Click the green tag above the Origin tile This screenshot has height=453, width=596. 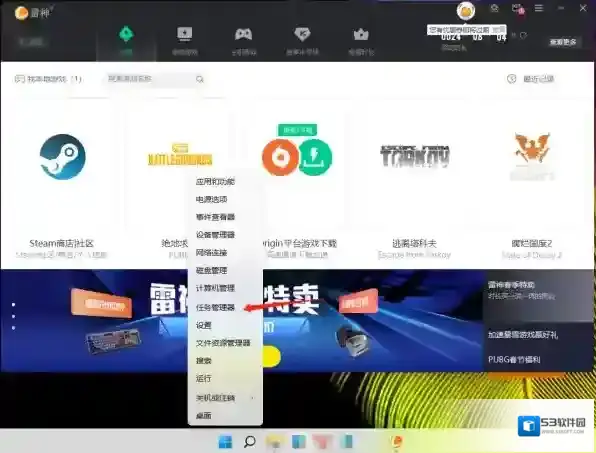pyautogui.click(x=297, y=130)
